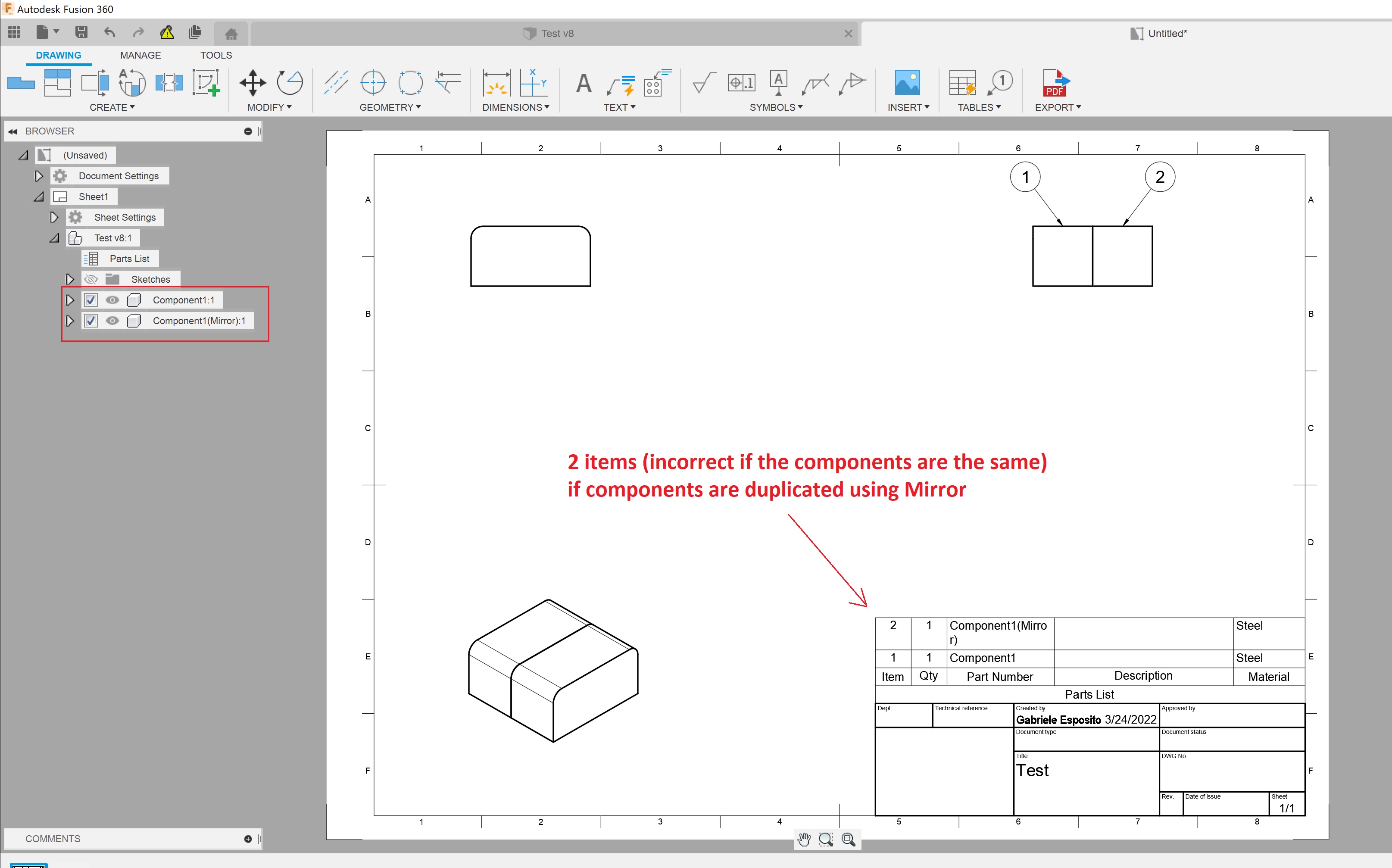
Task: Uncheck the Component1(Mirror):1 checkbox
Action: [91, 321]
